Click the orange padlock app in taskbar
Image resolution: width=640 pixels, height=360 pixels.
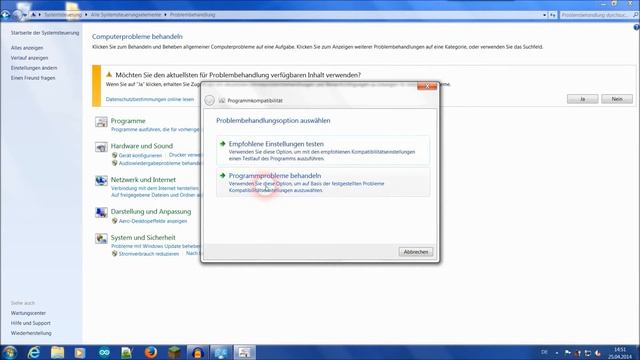(x=198, y=353)
